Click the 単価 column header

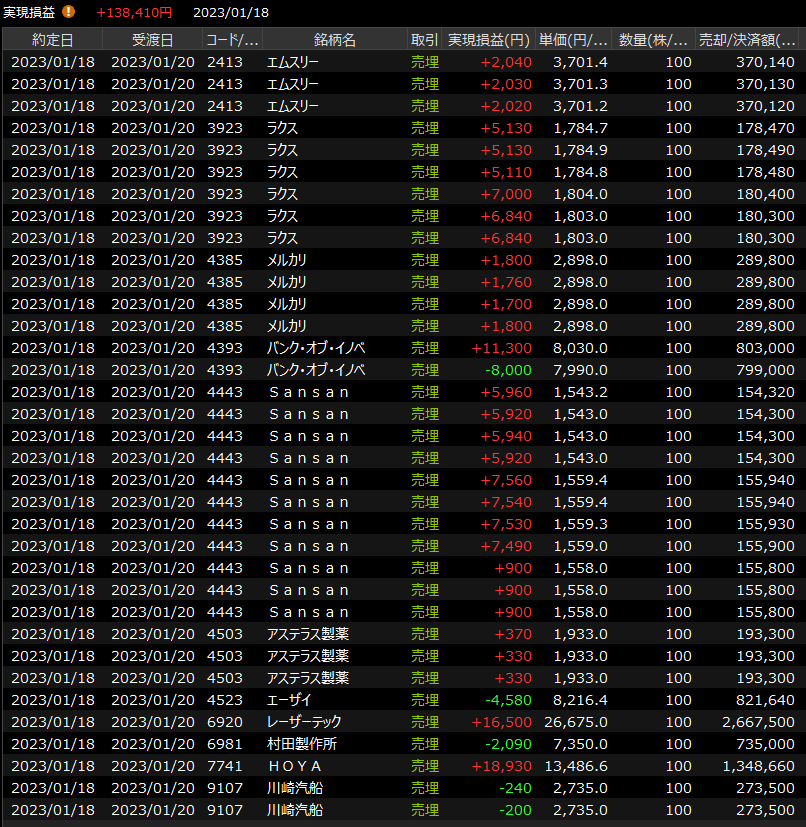click(573, 40)
